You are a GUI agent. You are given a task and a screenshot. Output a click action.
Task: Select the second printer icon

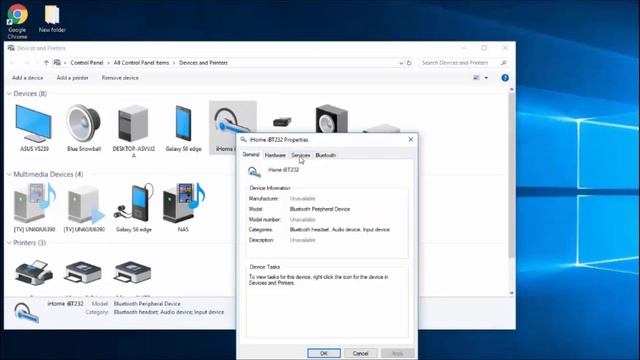point(83,272)
